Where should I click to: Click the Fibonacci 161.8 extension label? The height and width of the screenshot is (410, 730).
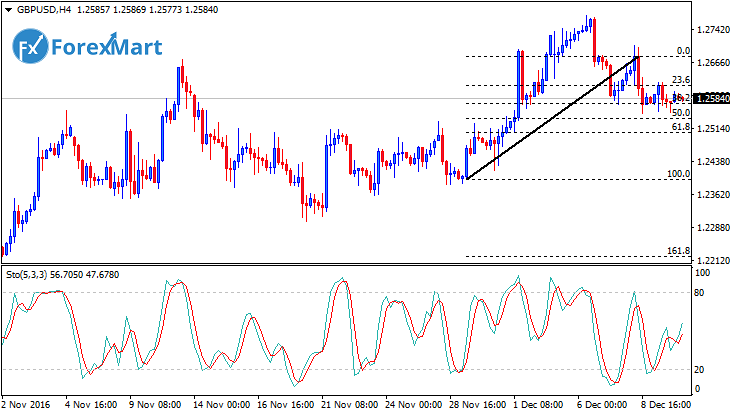point(678,251)
